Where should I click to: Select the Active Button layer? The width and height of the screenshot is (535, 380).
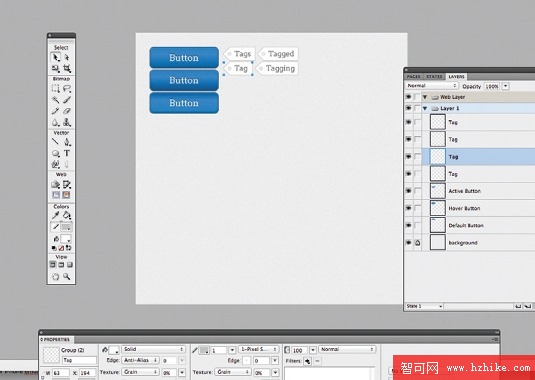[x=478, y=191]
